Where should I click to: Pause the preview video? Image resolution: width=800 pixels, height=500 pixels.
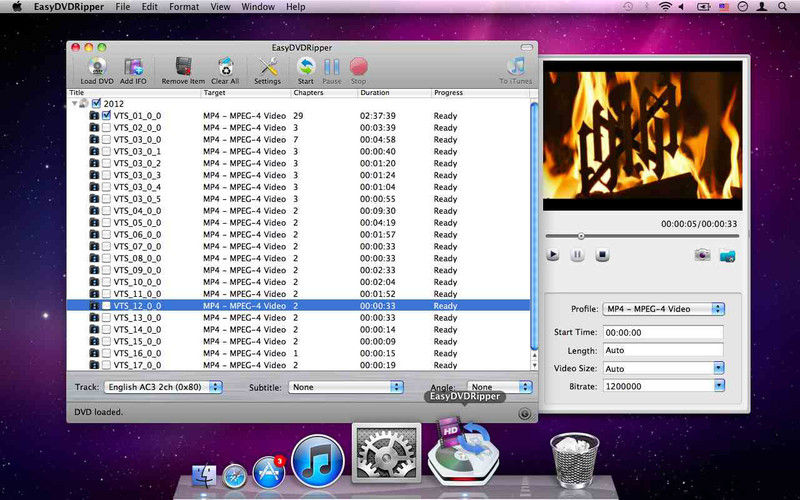coord(577,255)
